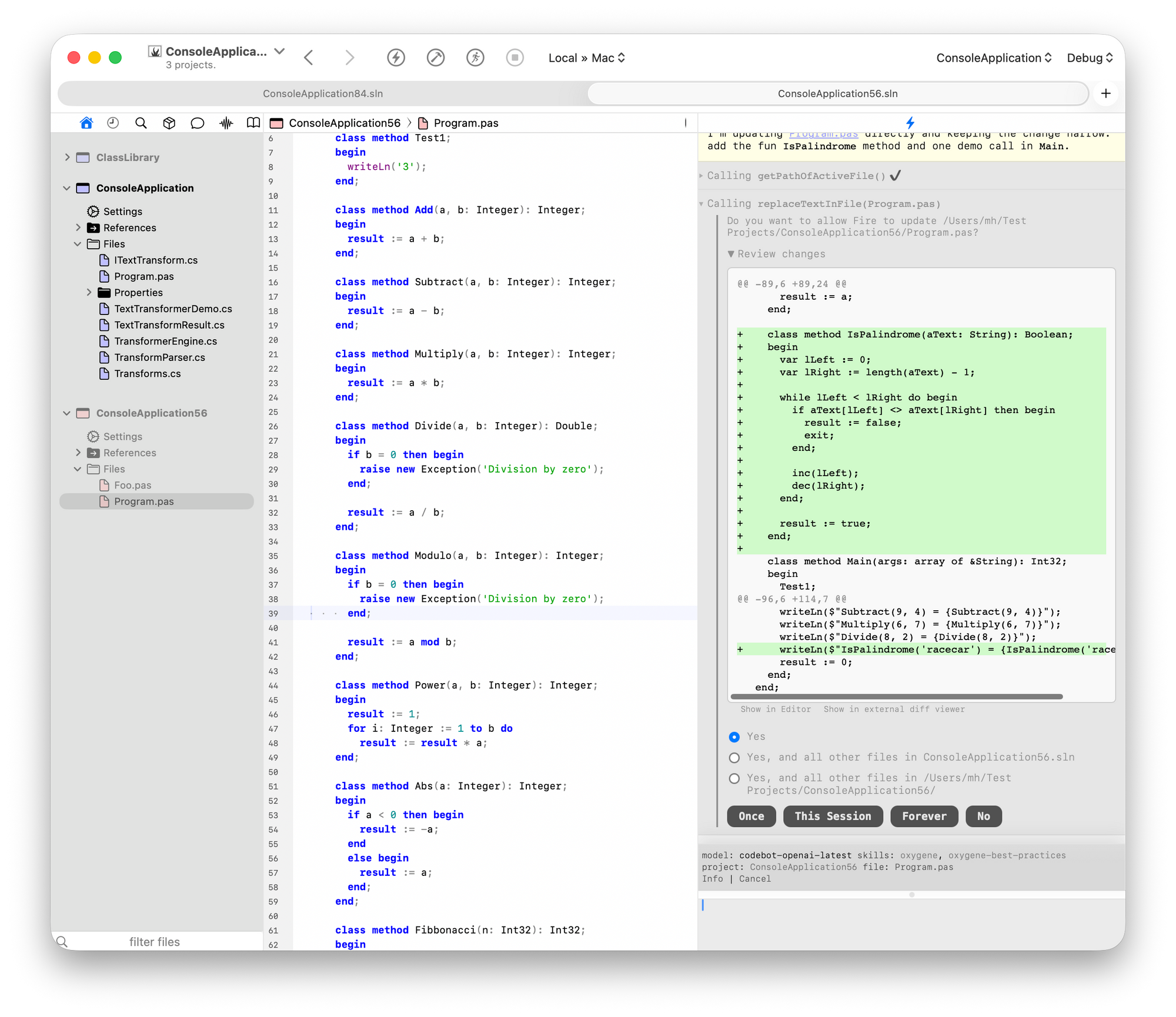Open the Debug configuration dropdown
Viewport: 1176px width, 1017px height.
1090,58
